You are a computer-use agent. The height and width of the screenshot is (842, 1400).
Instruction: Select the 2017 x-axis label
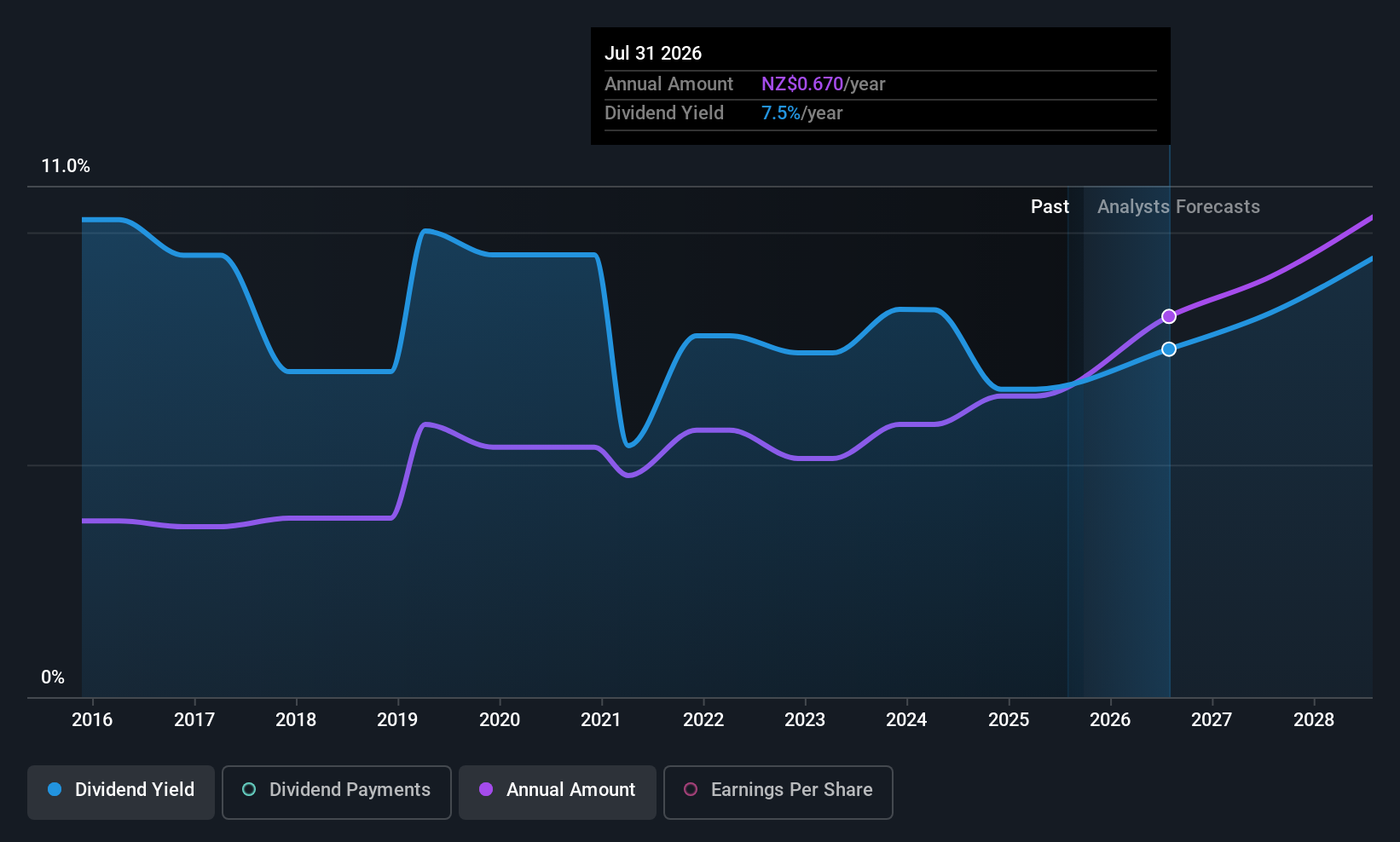tap(194, 720)
